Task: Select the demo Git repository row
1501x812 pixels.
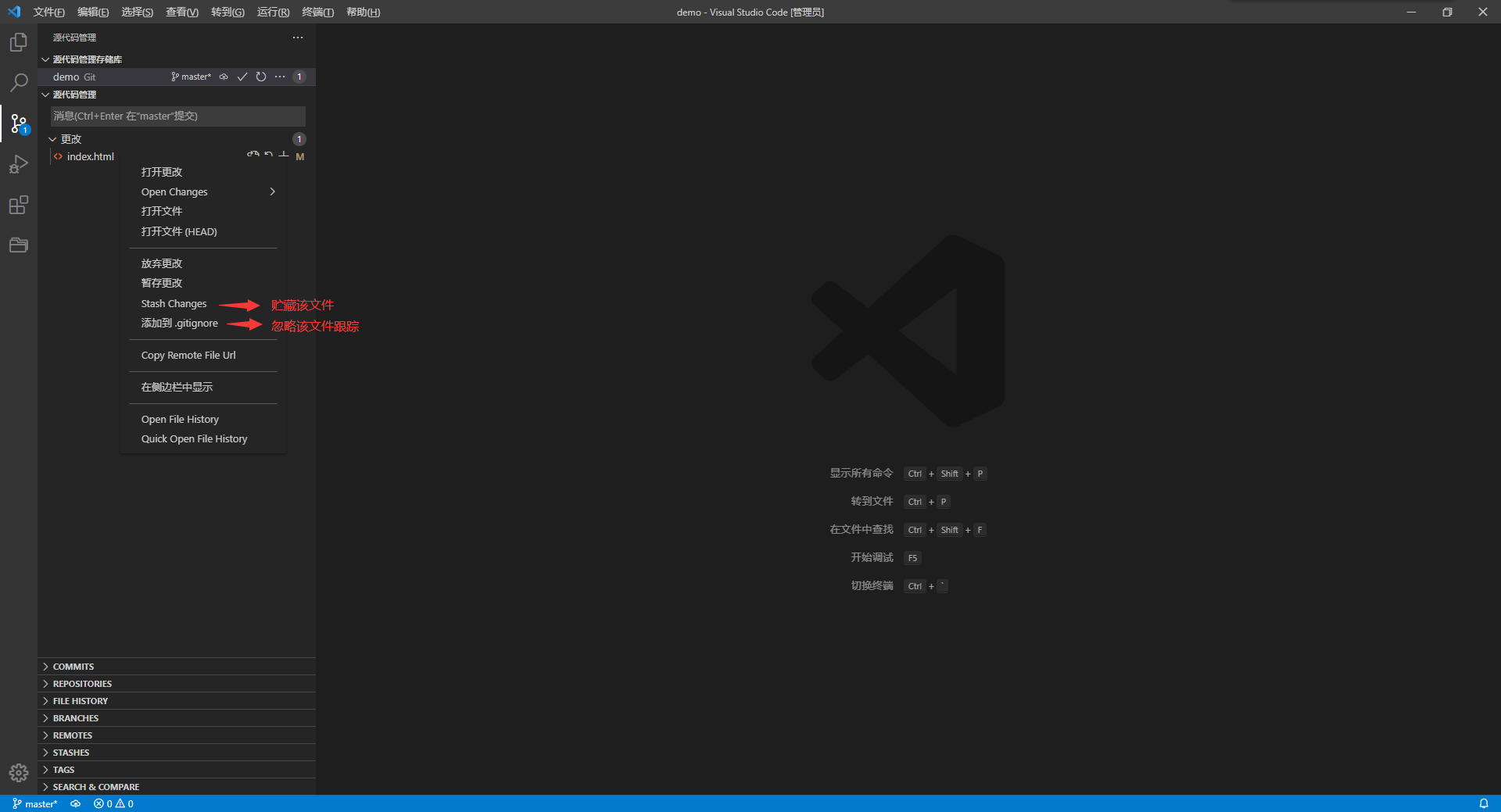Action: click(x=177, y=77)
